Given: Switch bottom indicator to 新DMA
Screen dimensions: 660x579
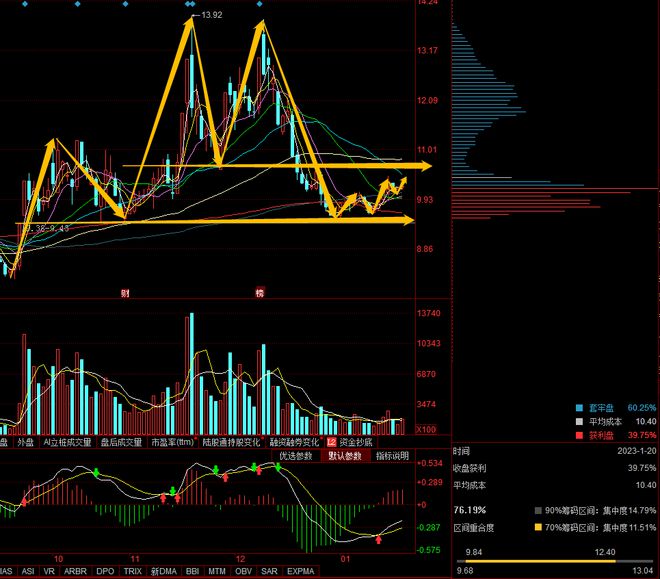Looking at the screenshot, I should tap(164, 571).
